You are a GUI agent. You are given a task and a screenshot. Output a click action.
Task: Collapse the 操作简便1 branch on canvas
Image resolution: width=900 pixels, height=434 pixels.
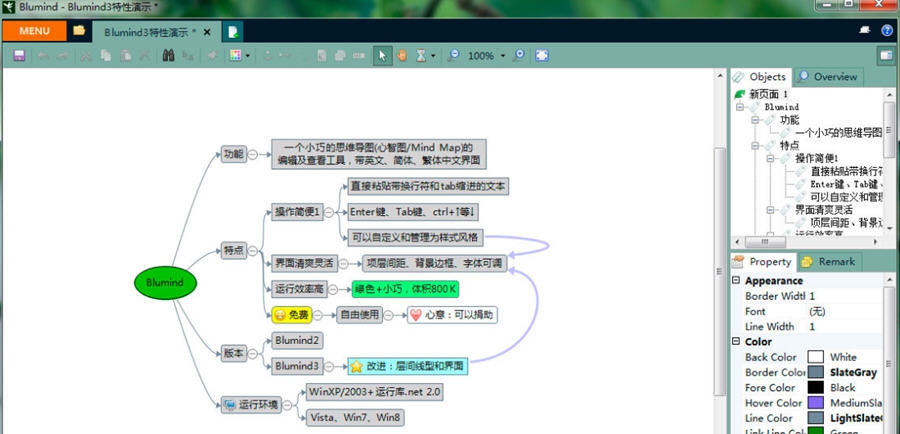(x=329, y=212)
